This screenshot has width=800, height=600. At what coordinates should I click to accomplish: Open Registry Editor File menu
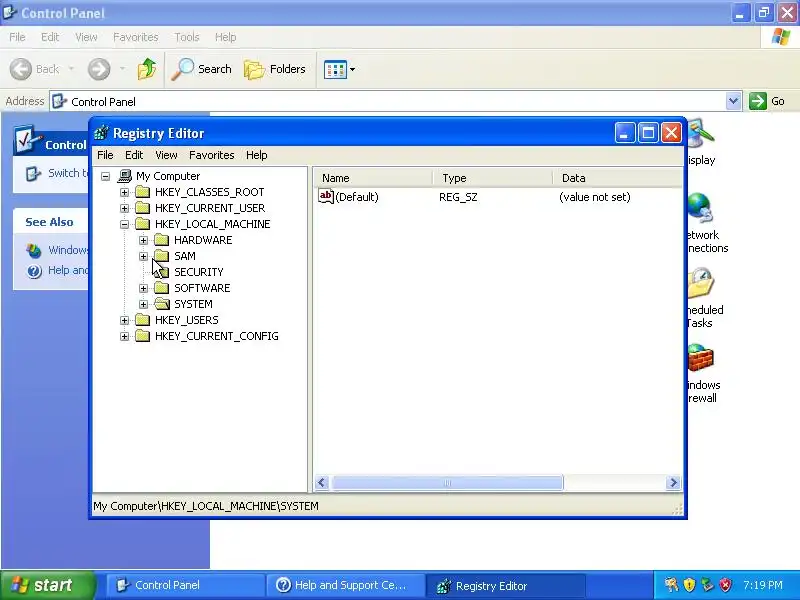click(105, 155)
